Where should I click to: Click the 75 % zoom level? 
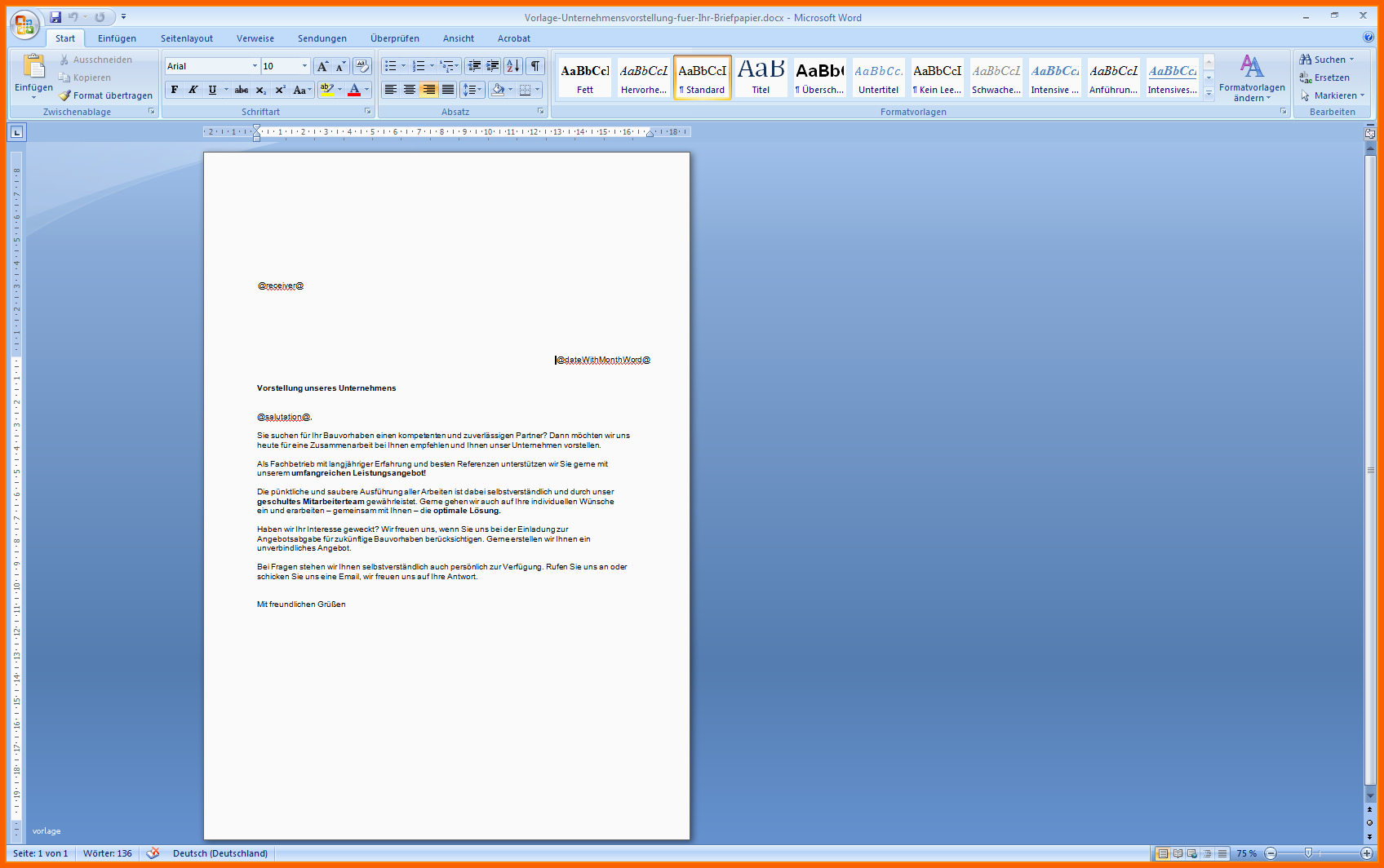click(x=1246, y=853)
